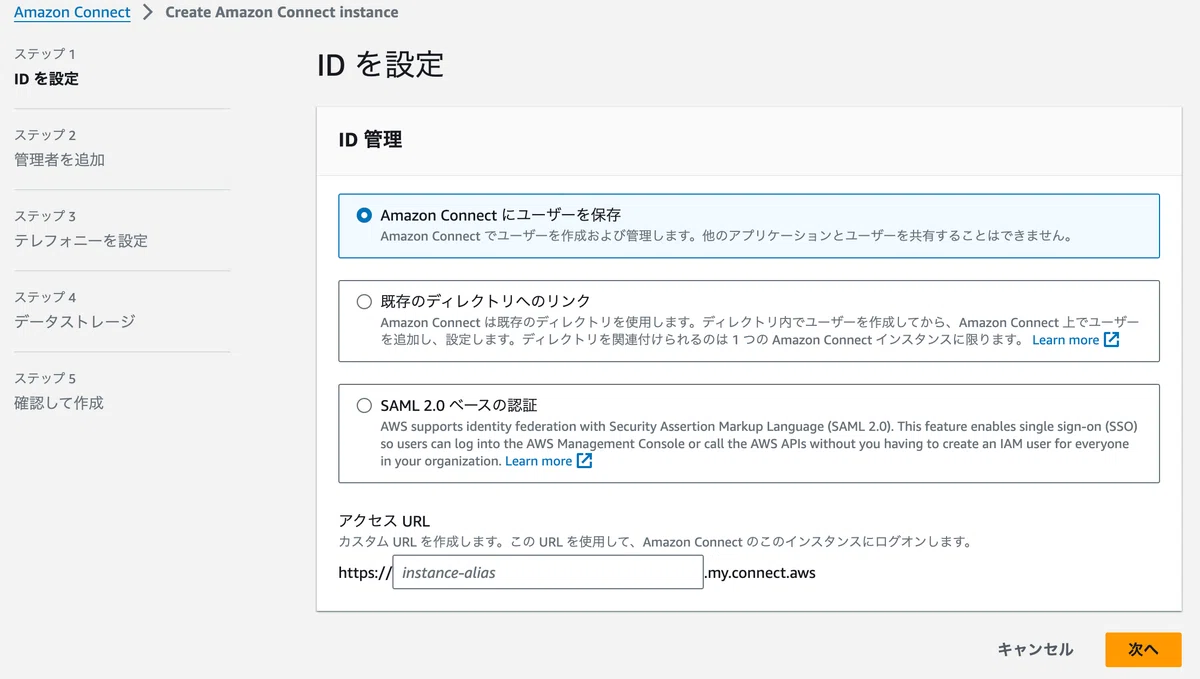This screenshot has width=1200, height=679.
Task: Click the '.my.connect.aws' domain suffix text
Action: [x=760, y=573]
